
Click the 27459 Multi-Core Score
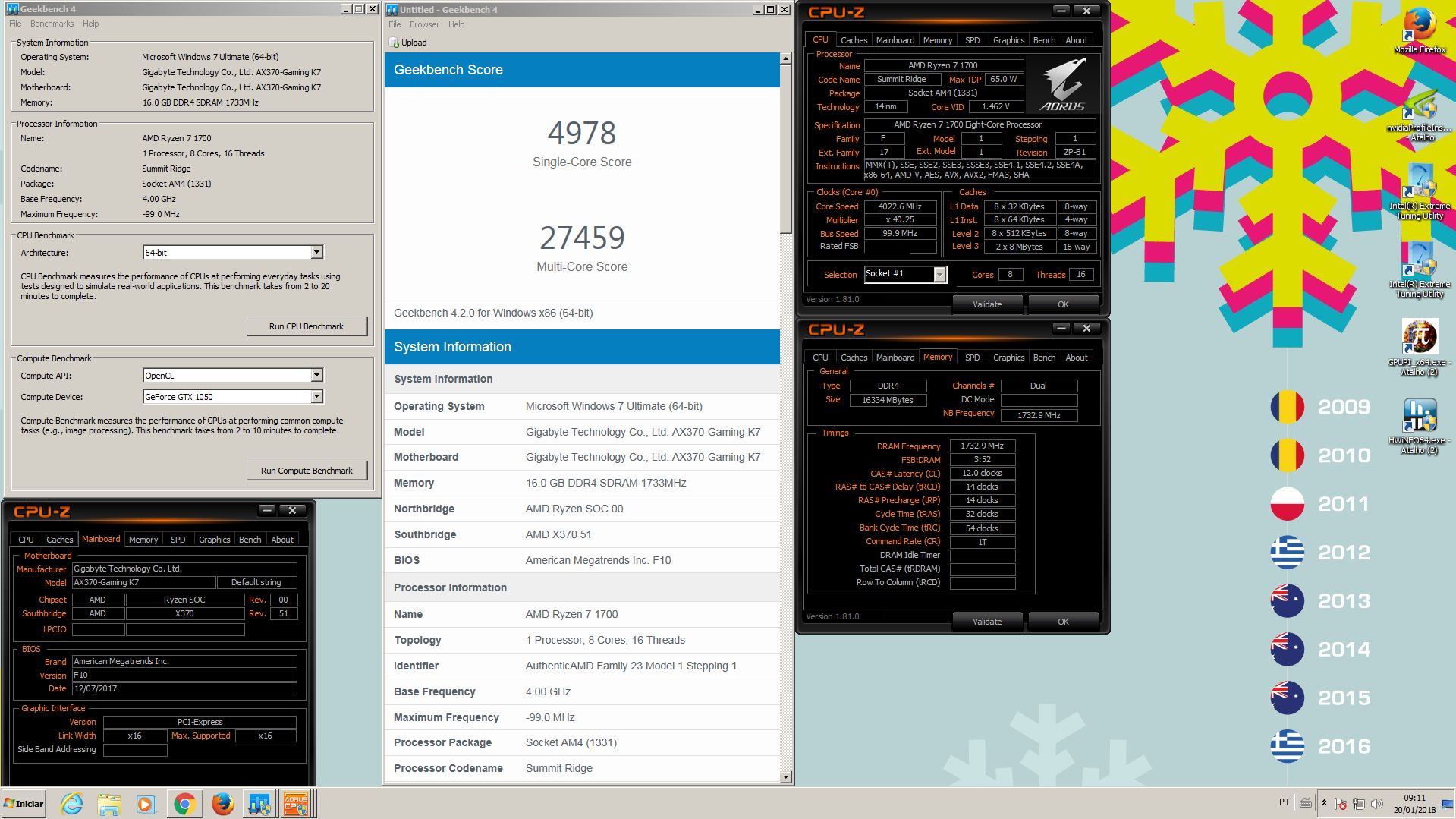point(582,238)
